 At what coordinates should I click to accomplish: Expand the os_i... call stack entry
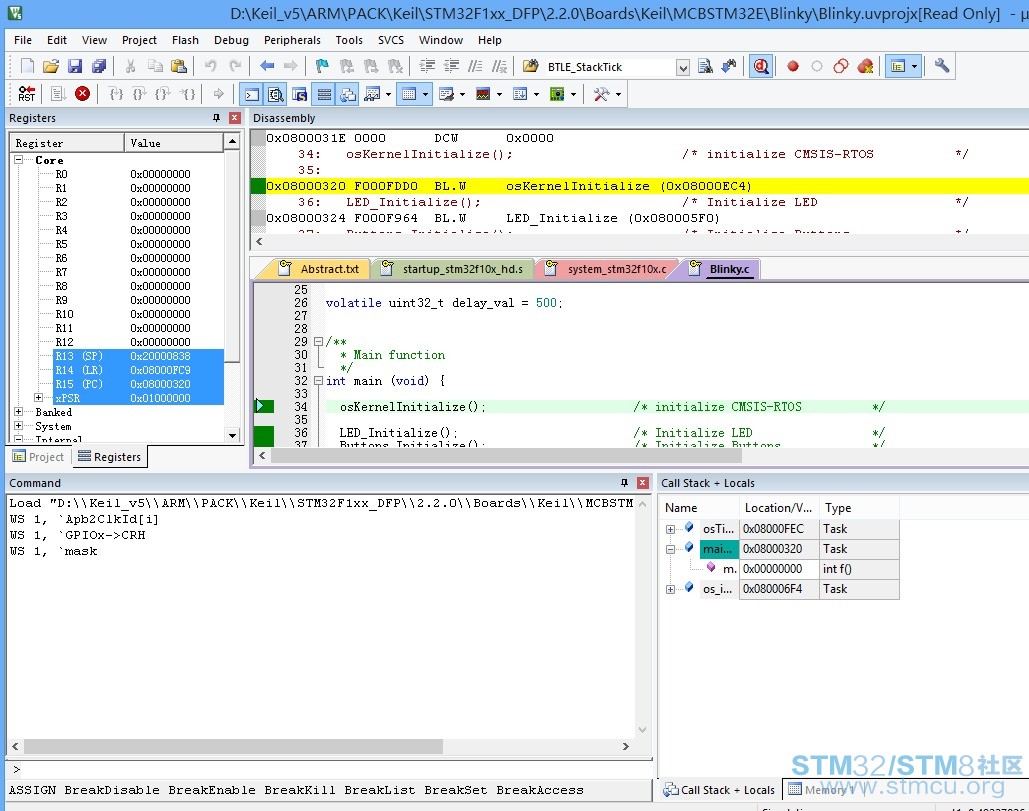pos(670,589)
